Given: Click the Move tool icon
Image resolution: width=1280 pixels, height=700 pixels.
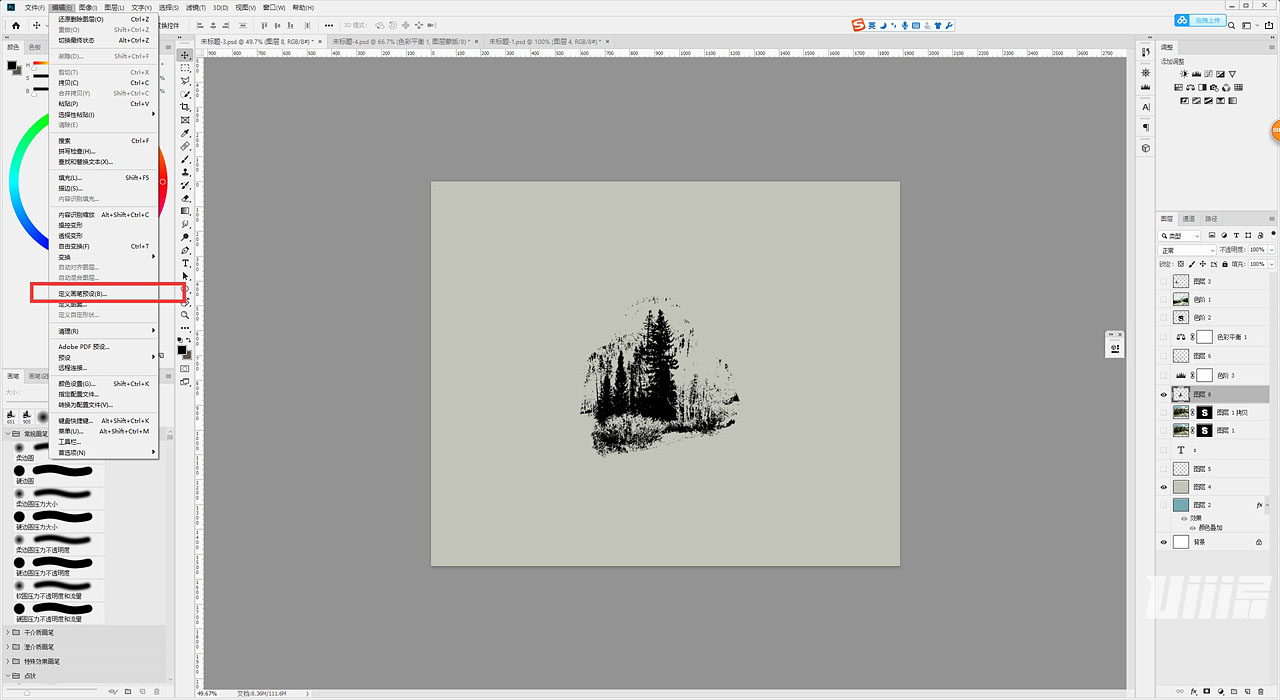Looking at the screenshot, I should (x=185, y=55).
